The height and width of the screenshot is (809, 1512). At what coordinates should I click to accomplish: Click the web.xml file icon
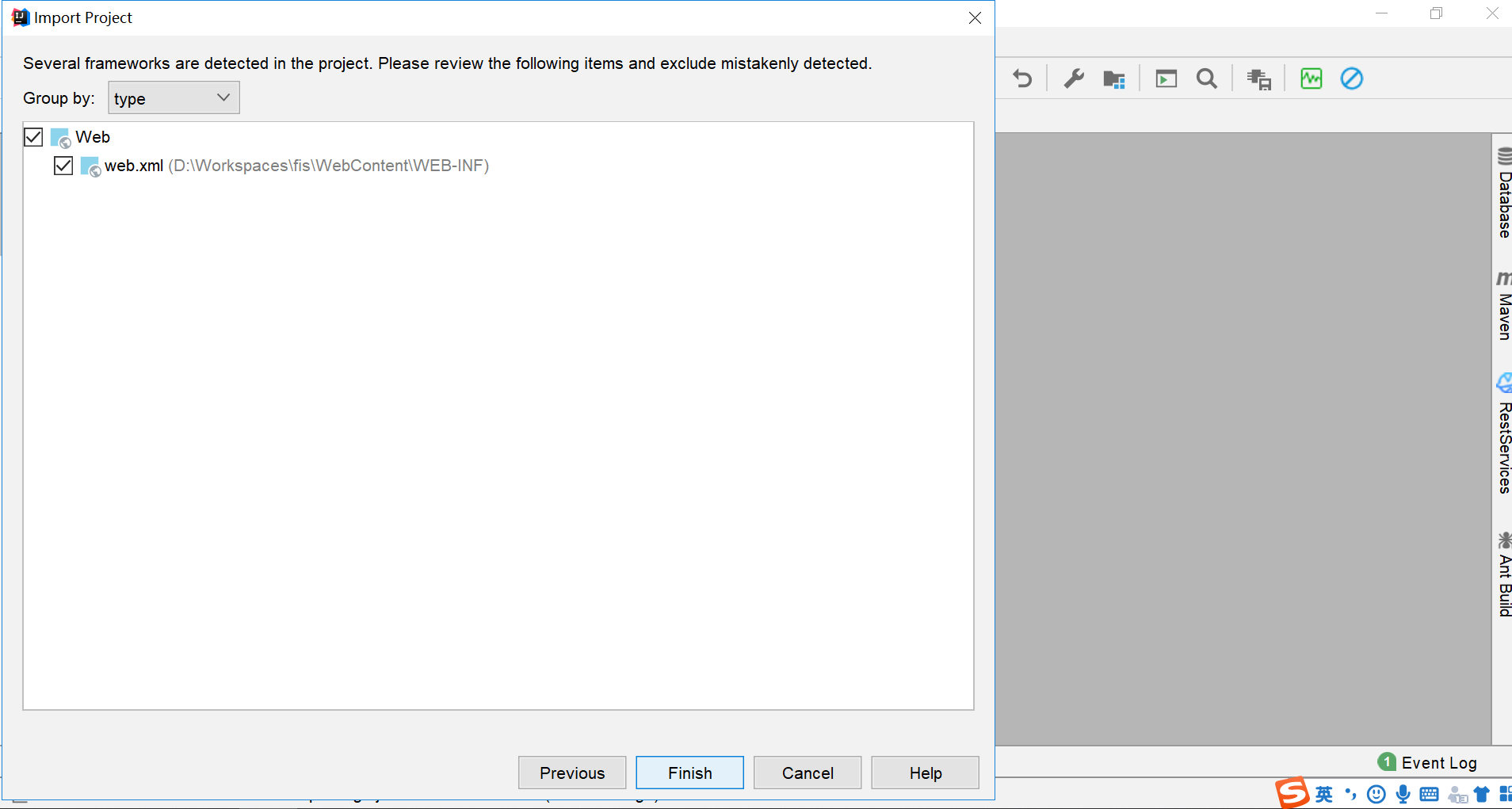click(x=90, y=166)
